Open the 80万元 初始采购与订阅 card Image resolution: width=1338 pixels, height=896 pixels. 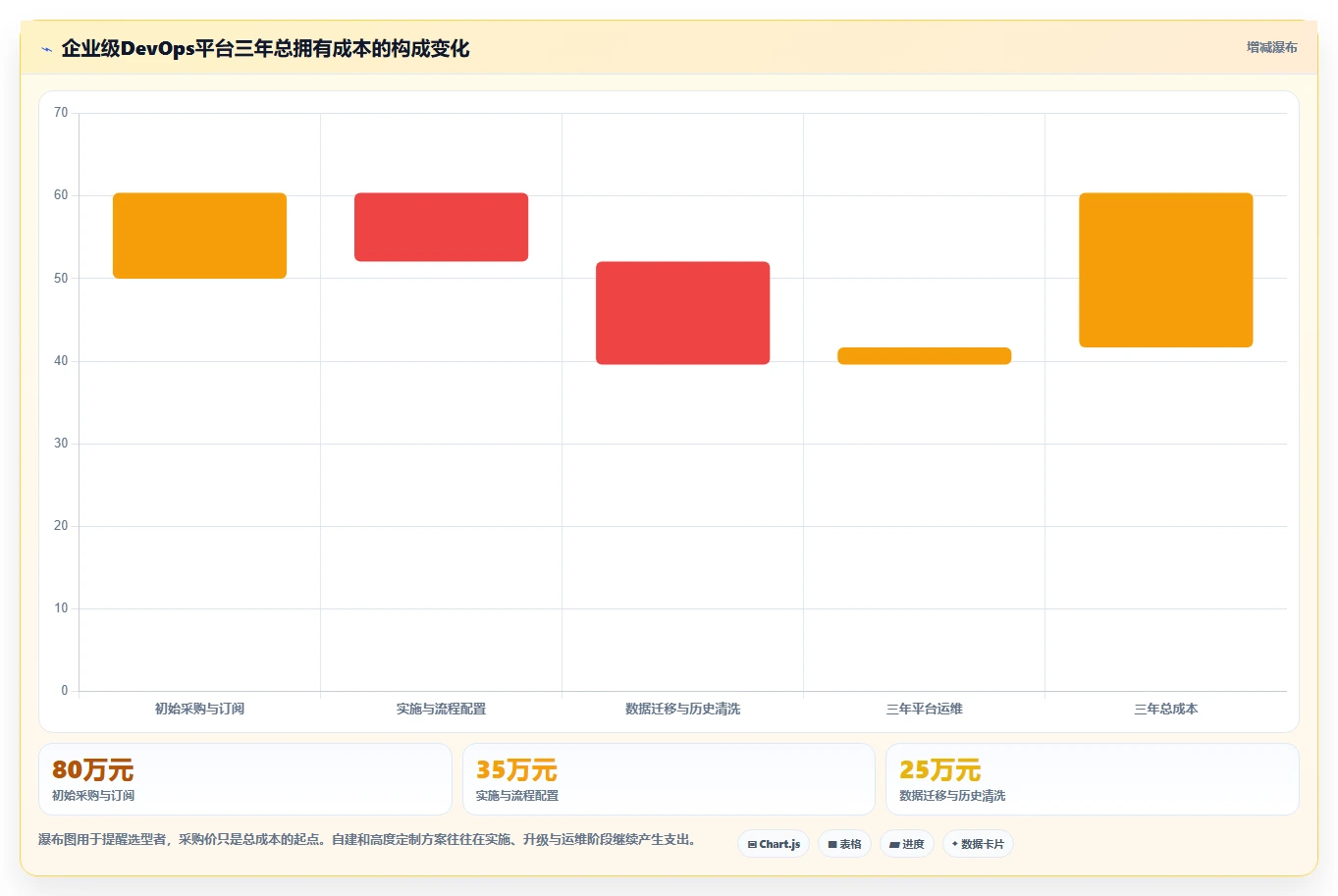click(244, 779)
